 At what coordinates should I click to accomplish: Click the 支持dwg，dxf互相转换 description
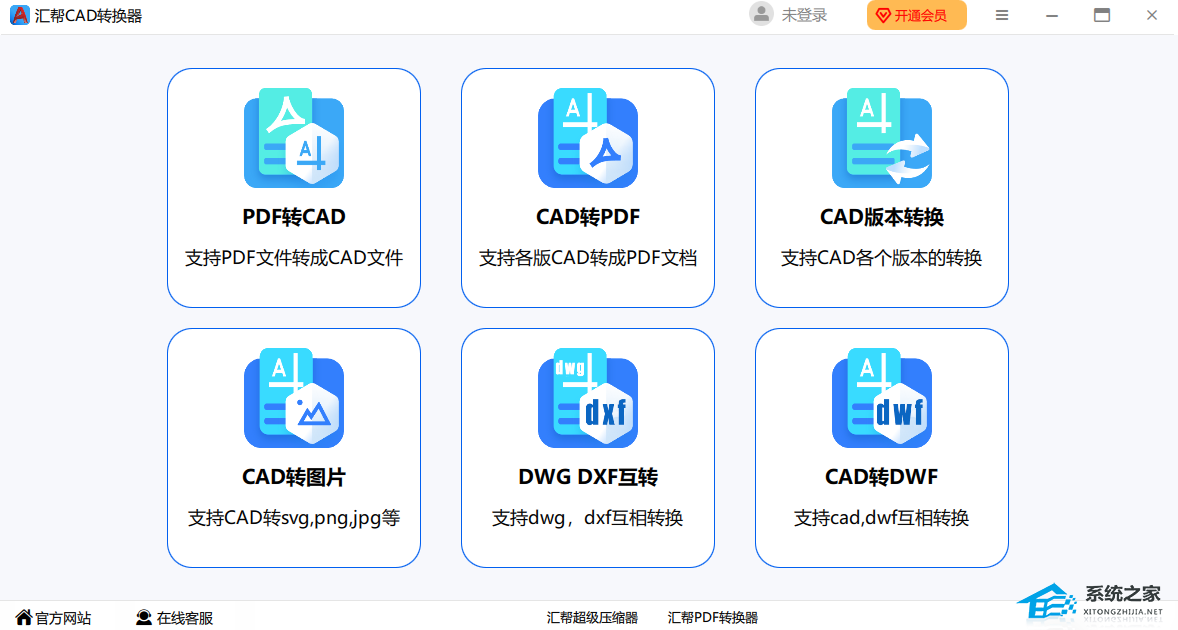tap(587, 518)
